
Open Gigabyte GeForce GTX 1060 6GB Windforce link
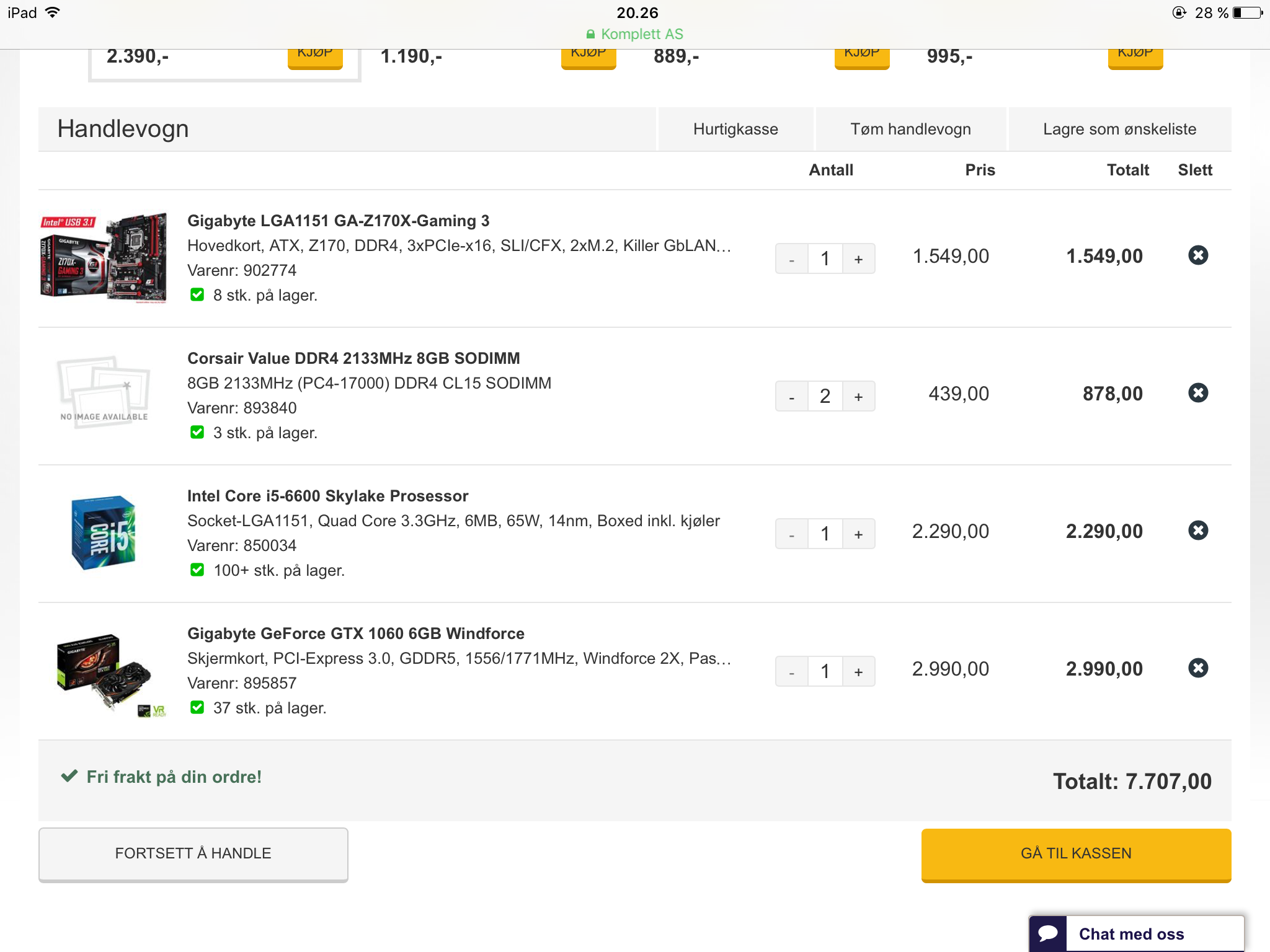(356, 633)
